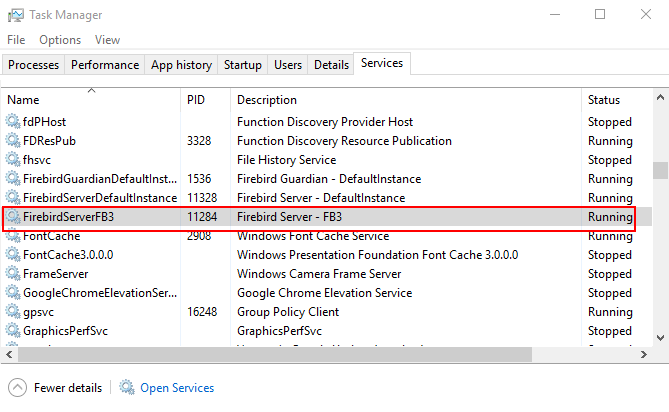Open the Options menu
This screenshot has width=669, height=412.
[x=60, y=40]
